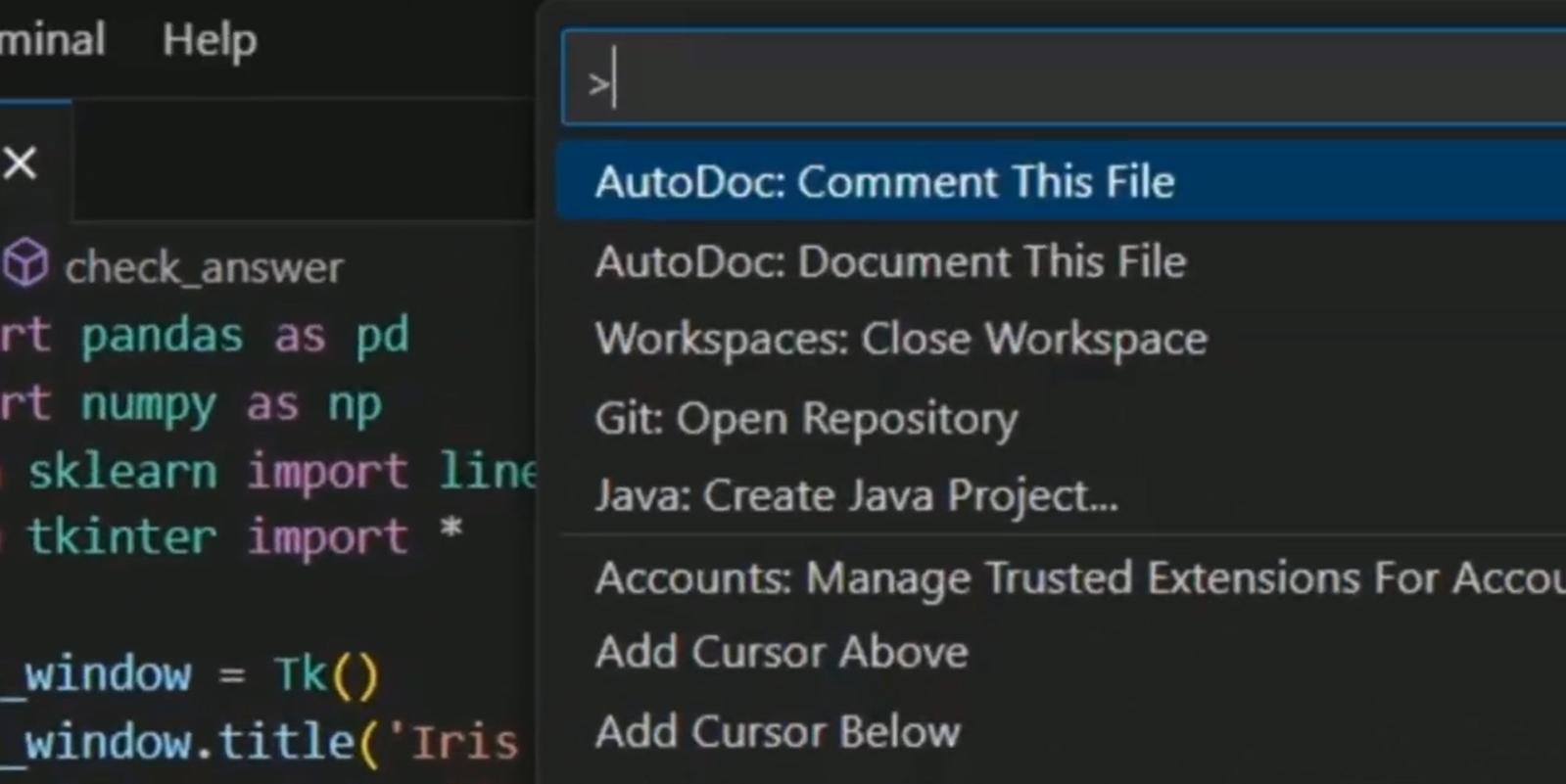The height and width of the screenshot is (784, 1566).
Task: Open the check_answer breadcrumb item
Action: click(x=204, y=267)
